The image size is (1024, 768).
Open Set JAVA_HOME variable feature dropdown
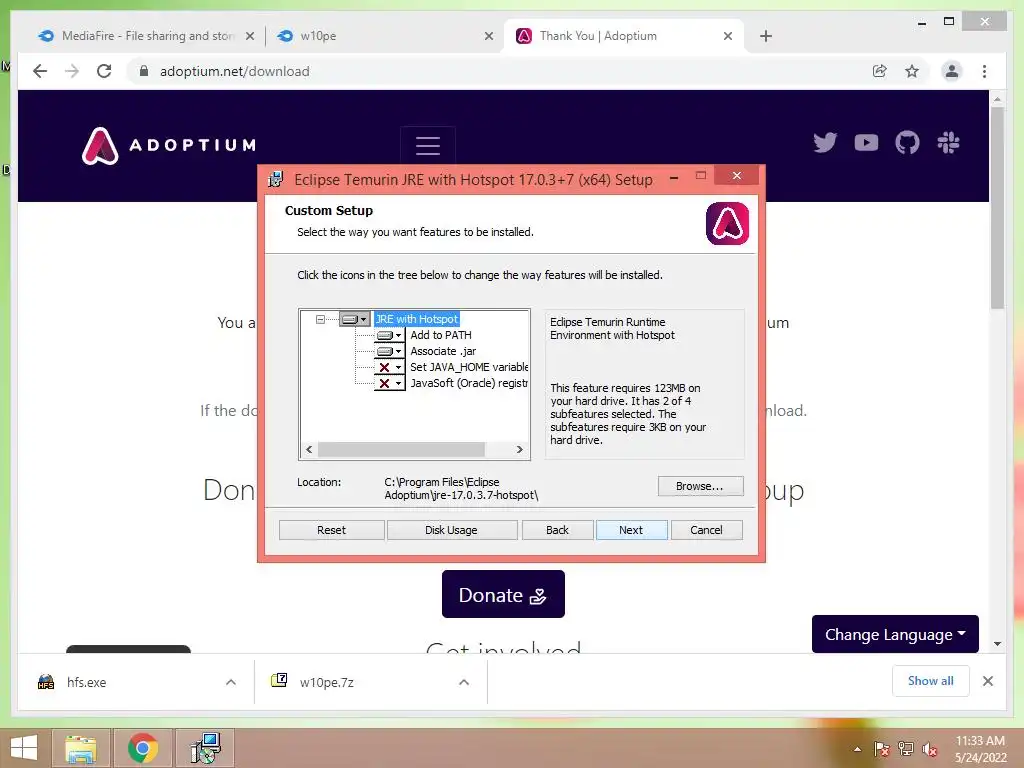click(x=389, y=367)
